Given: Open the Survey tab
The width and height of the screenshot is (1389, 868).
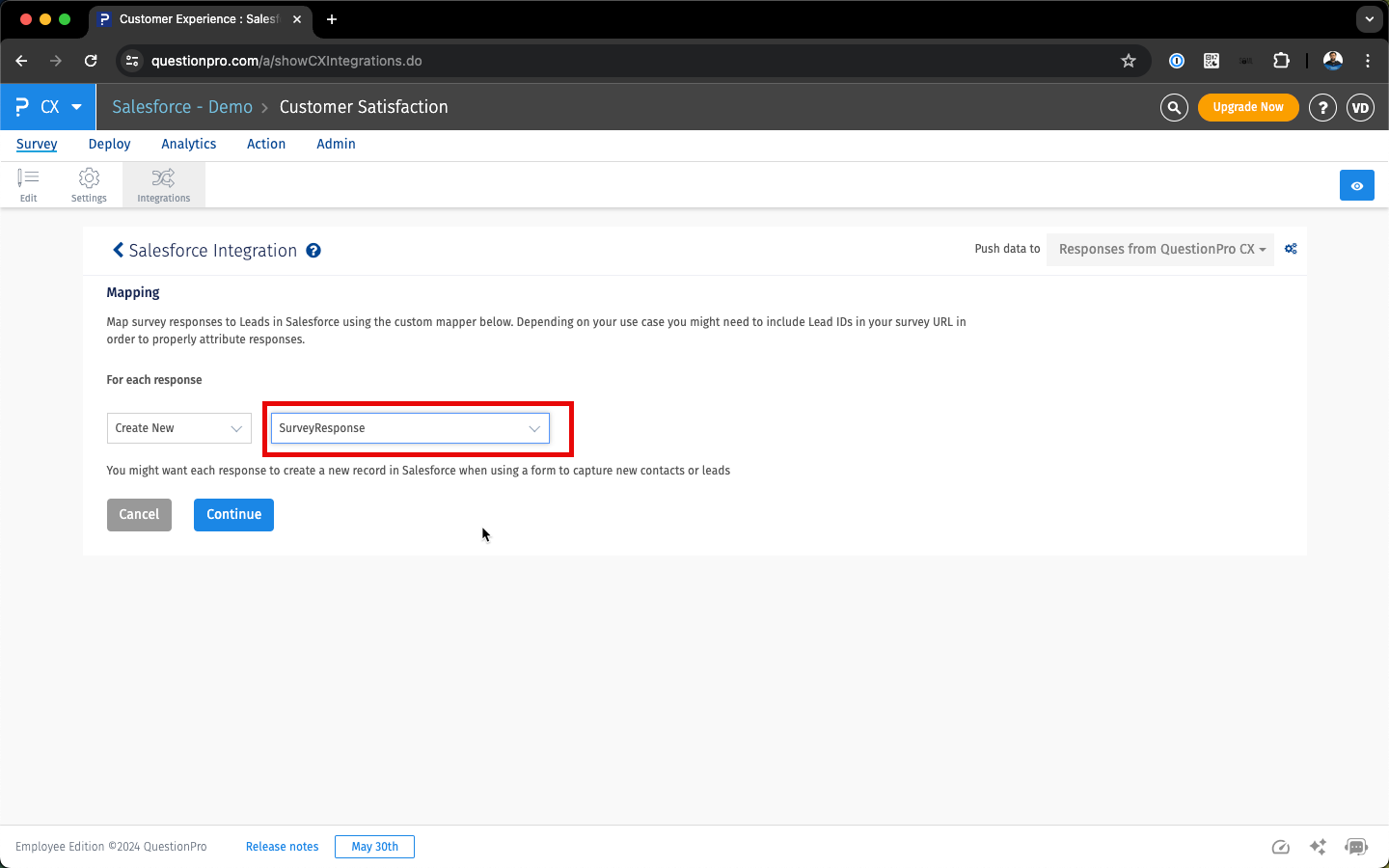Looking at the screenshot, I should coord(37,144).
